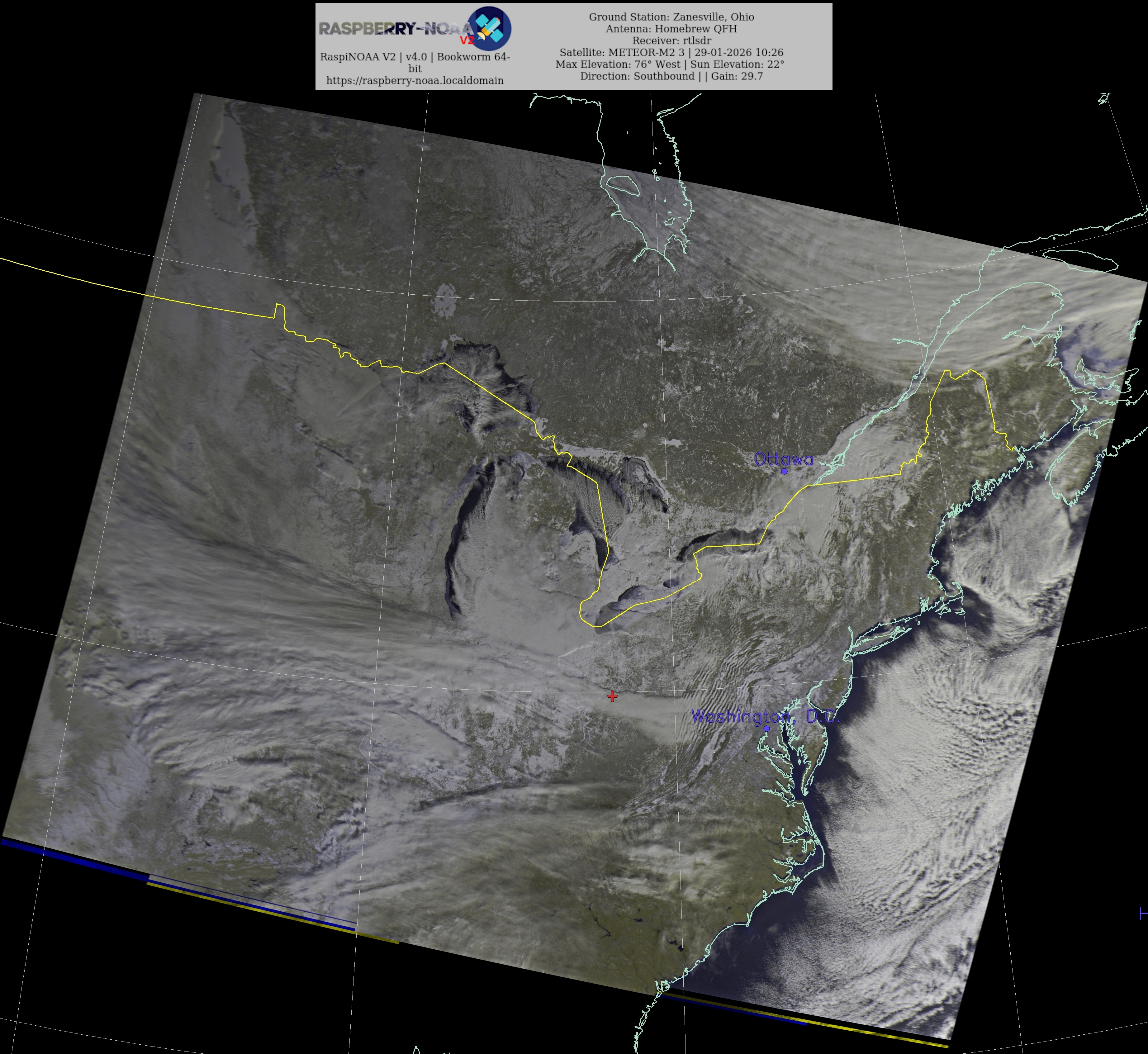Click the Antenna: Homebrew QFH line

pos(671,29)
